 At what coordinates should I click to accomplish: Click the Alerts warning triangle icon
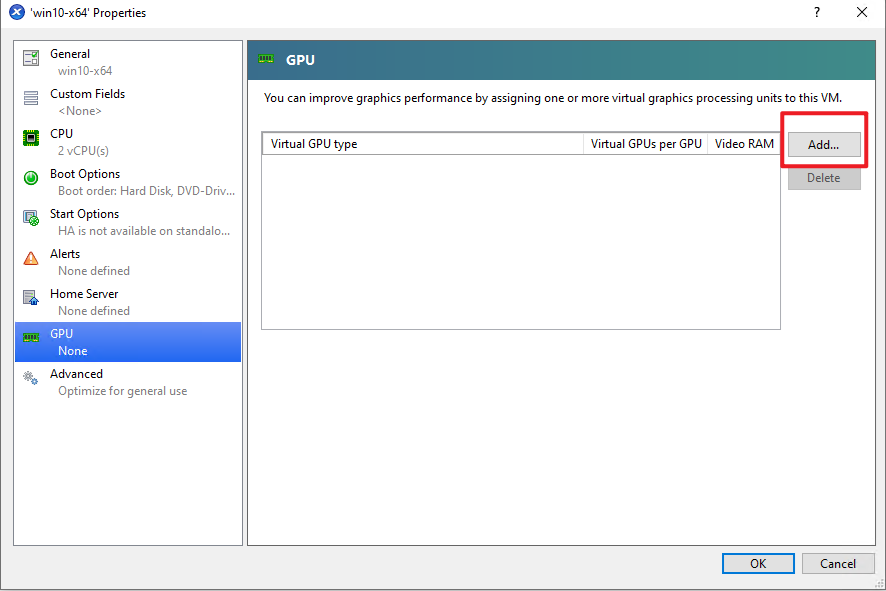click(31, 258)
